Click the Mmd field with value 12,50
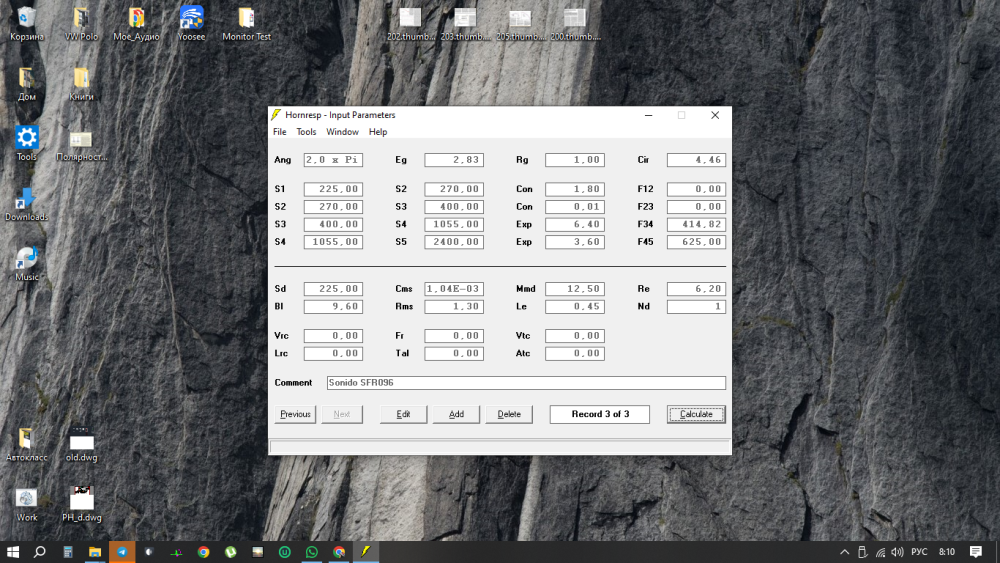 click(x=575, y=289)
